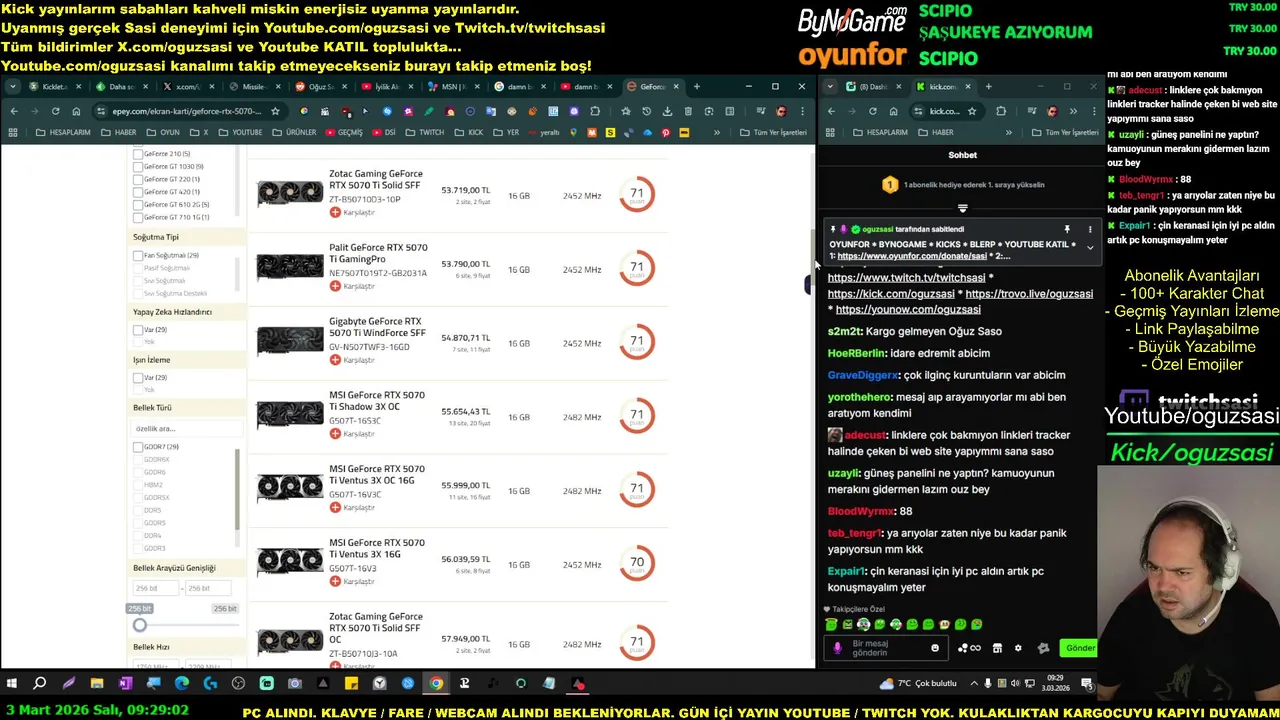Switch to (8) Dashboard tab in Kick window
The width and height of the screenshot is (1280, 720).
click(872, 86)
